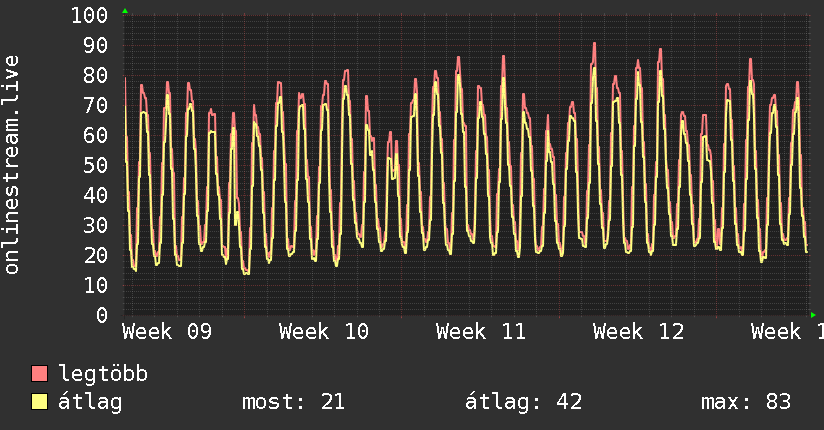Image resolution: width=824 pixels, height=430 pixels.
Task: Click the yellow átlag legend swatch
Action: tap(39, 402)
